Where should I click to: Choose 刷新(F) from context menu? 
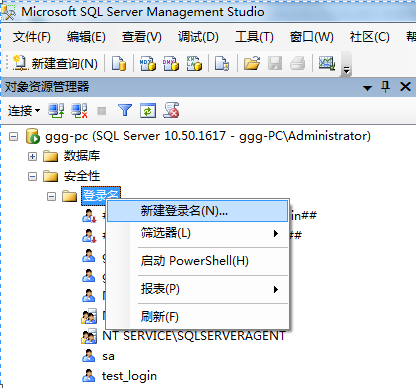[x=197, y=317]
